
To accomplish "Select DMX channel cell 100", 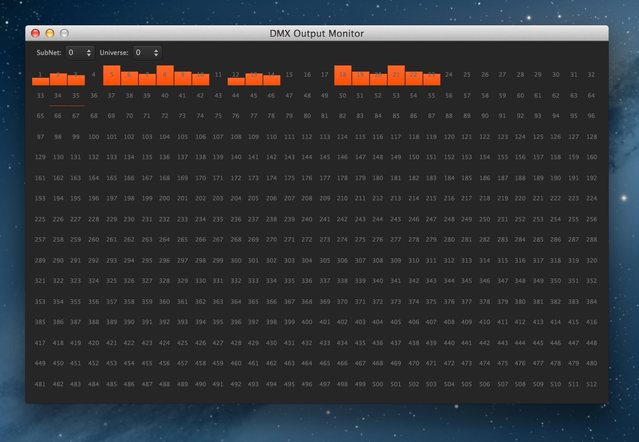I will [x=94, y=137].
